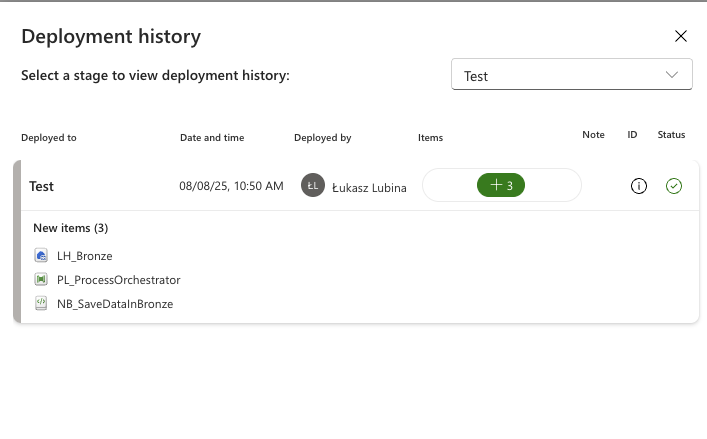Click the New items (3) heading
Viewport: 707px width, 439px height.
coord(70,228)
